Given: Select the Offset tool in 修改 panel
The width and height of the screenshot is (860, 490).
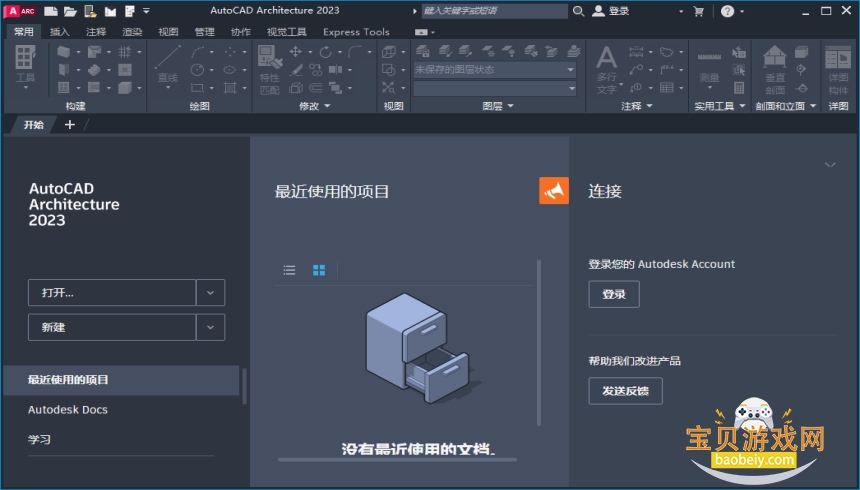Looking at the screenshot, I should click(316, 87).
